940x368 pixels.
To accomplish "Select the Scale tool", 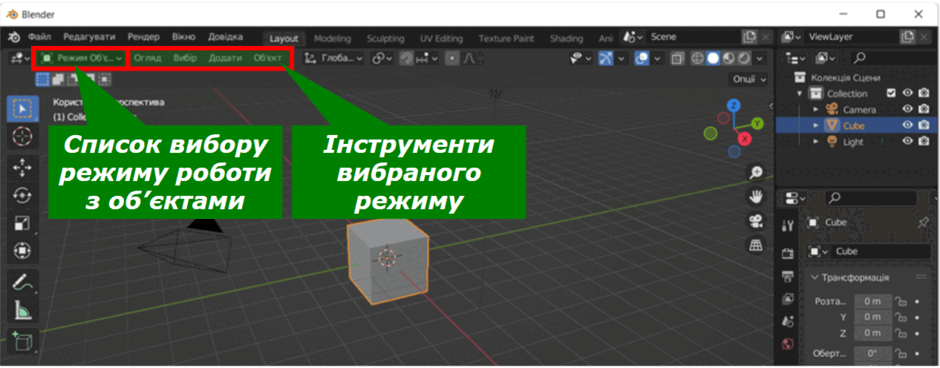I will [23, 223].
